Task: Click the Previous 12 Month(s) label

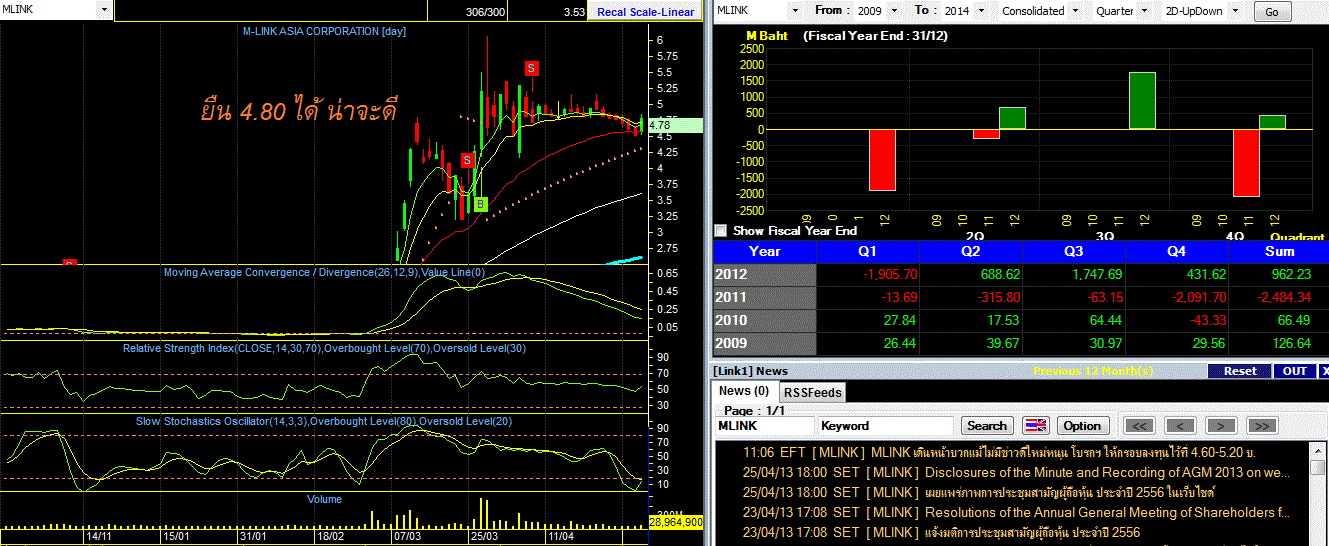Action: [x=1093, y=371]
